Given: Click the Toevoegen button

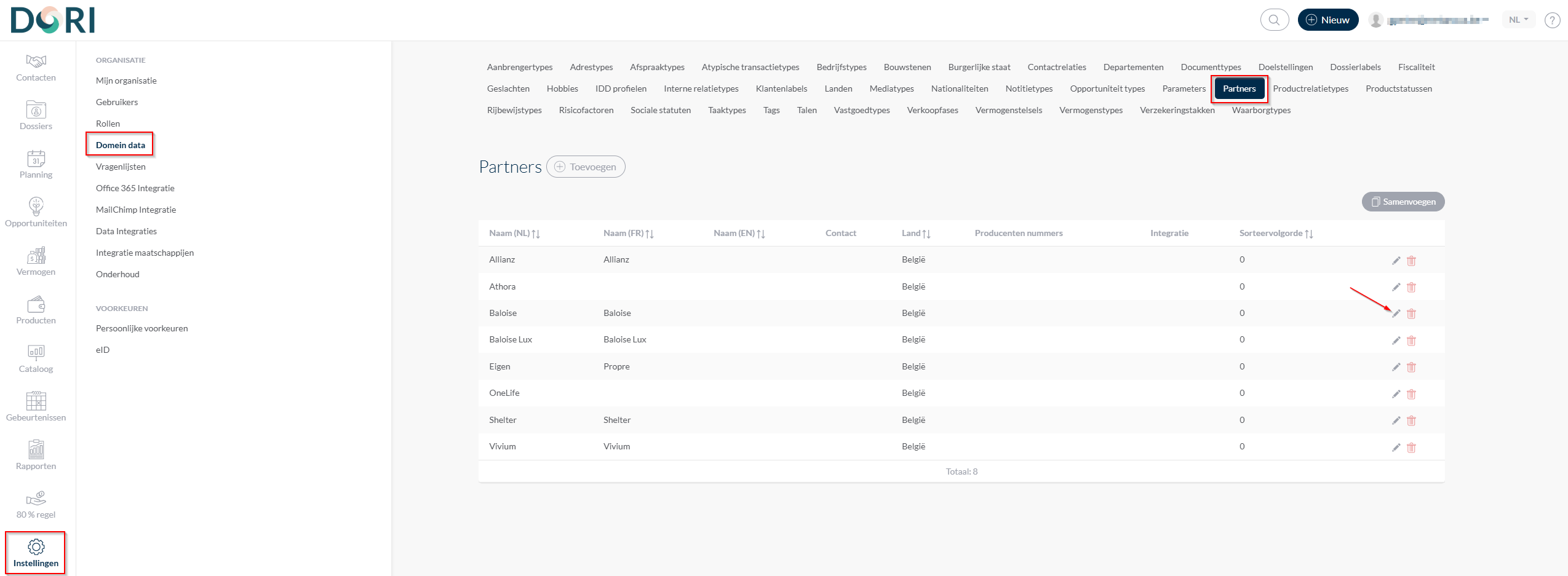Looking at the screenshot, I should [586, 167].
